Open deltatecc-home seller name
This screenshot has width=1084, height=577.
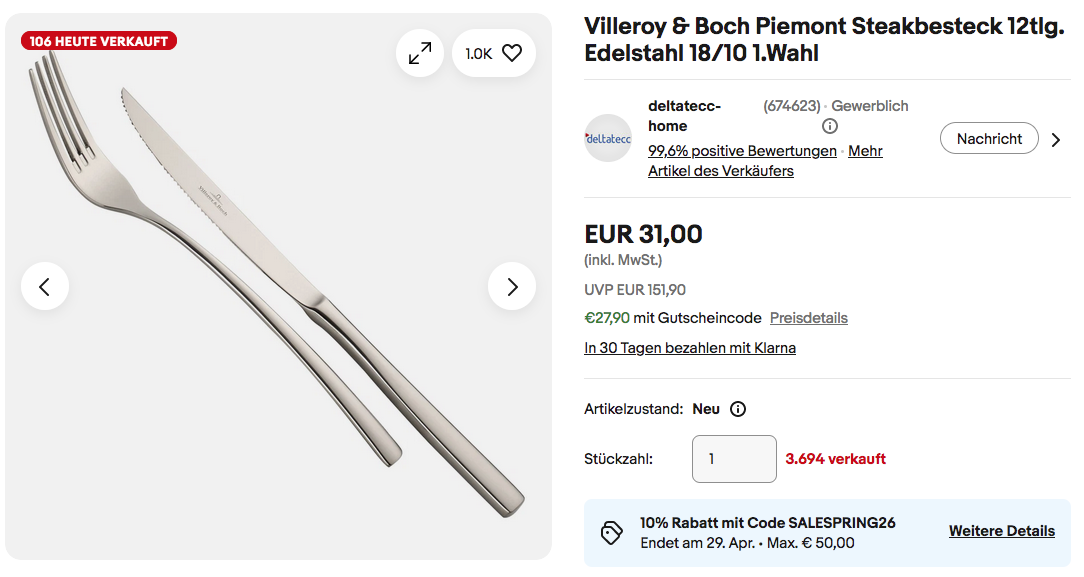point(684,116)
